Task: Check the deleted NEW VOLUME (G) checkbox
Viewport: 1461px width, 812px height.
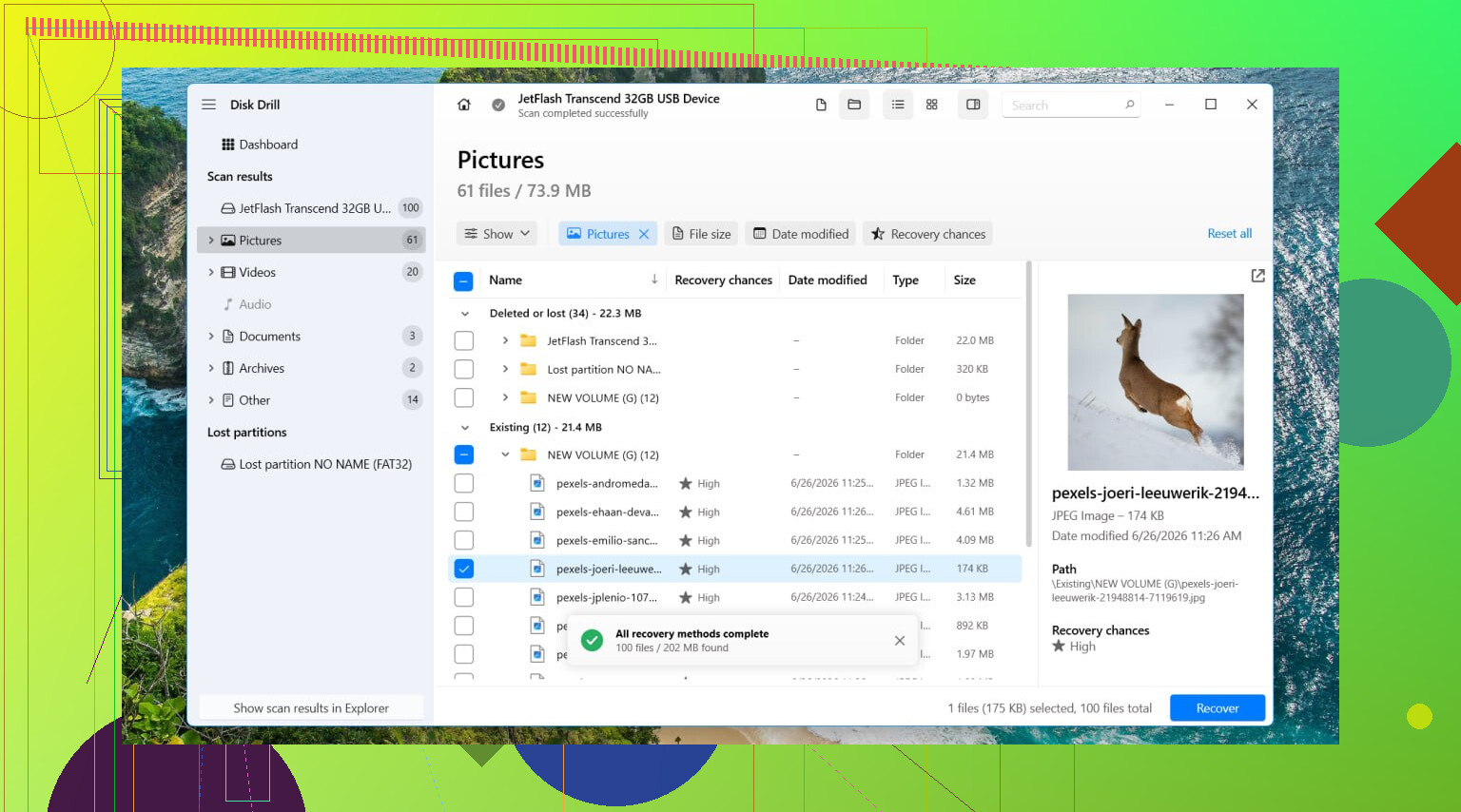Action: (463, 397)
